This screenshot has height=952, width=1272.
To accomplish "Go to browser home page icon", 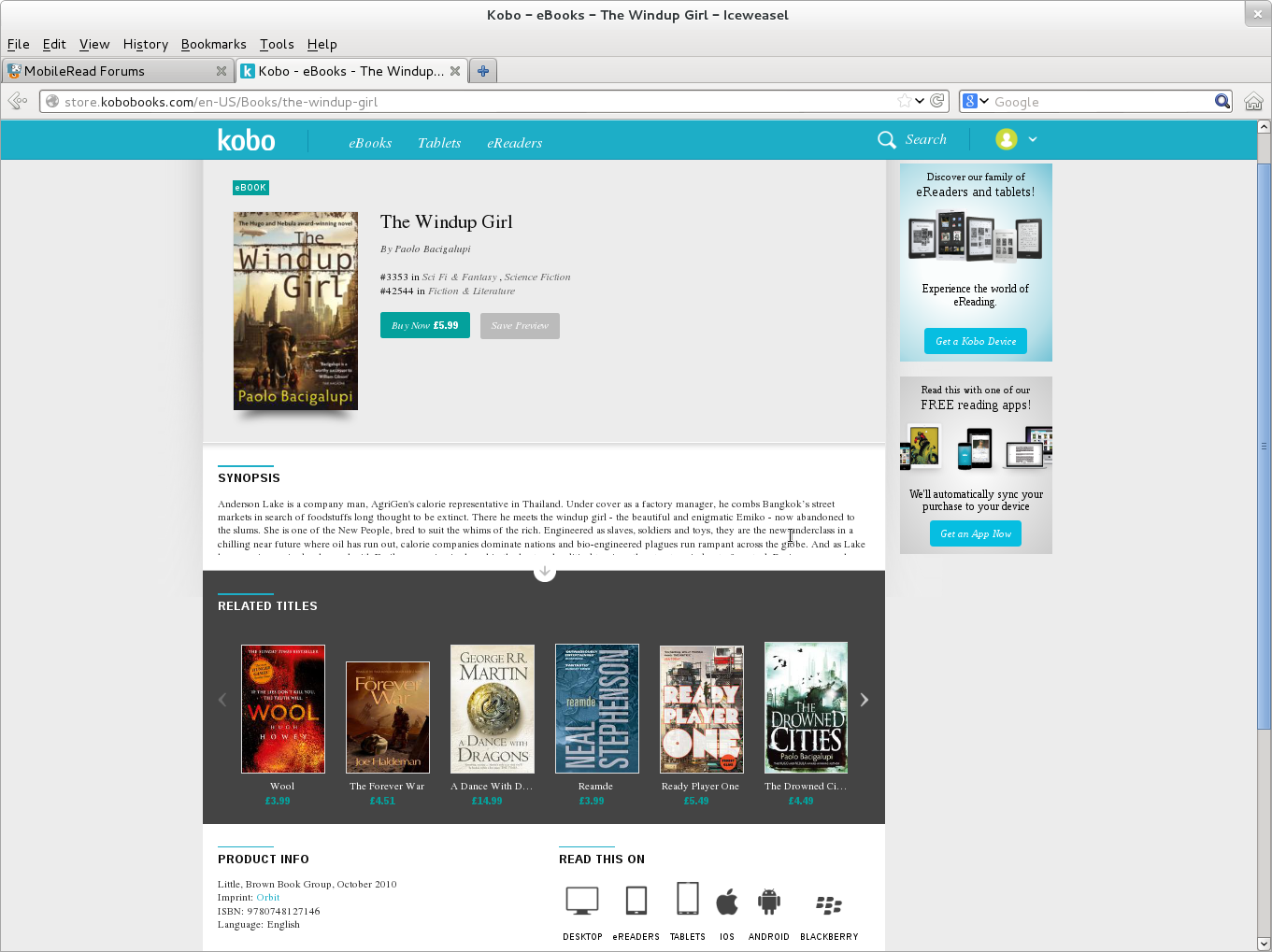I will click(x=1253, y=101).
